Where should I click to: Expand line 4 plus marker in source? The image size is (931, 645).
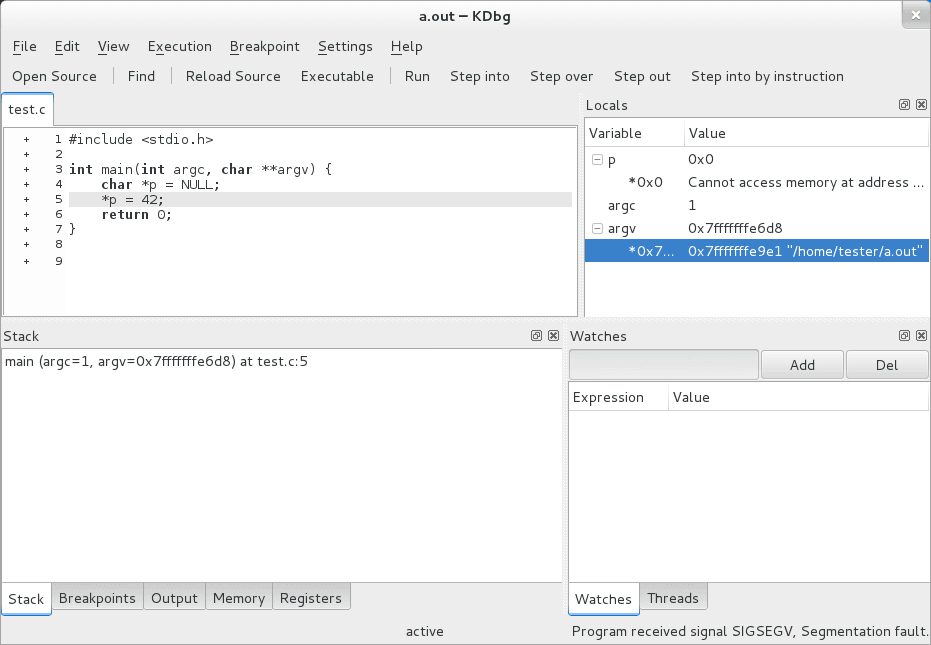pyautogui.click(x=26, y=184)
